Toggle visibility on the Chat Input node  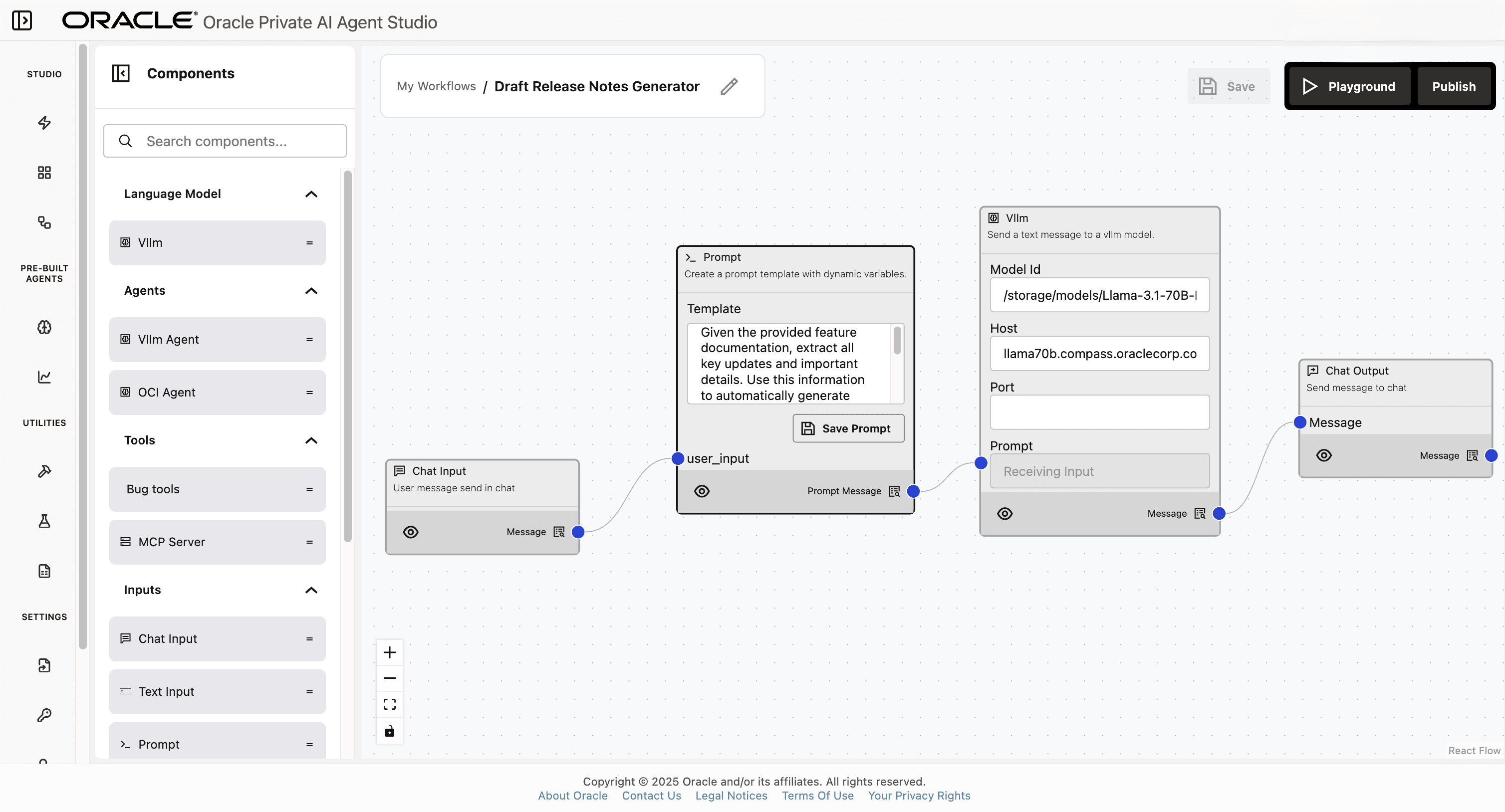(411, 532)
